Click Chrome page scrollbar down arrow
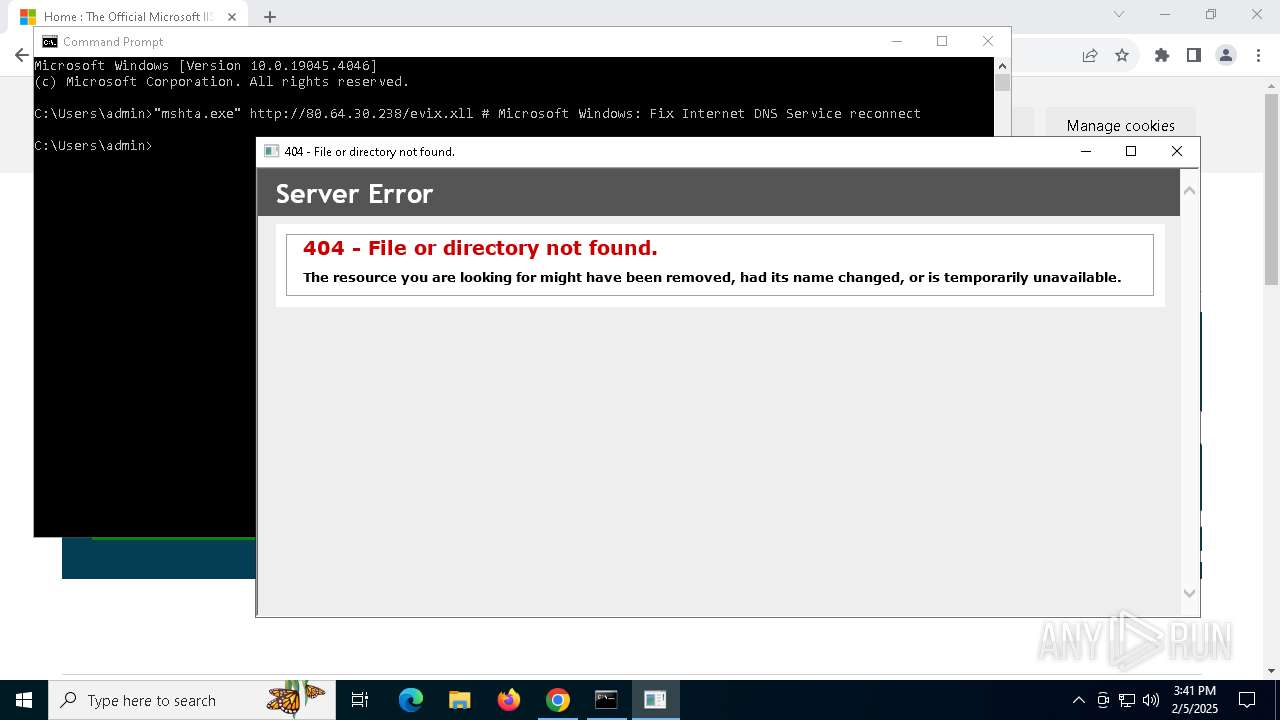The image size is (1280, 720). pos(1272,672)
